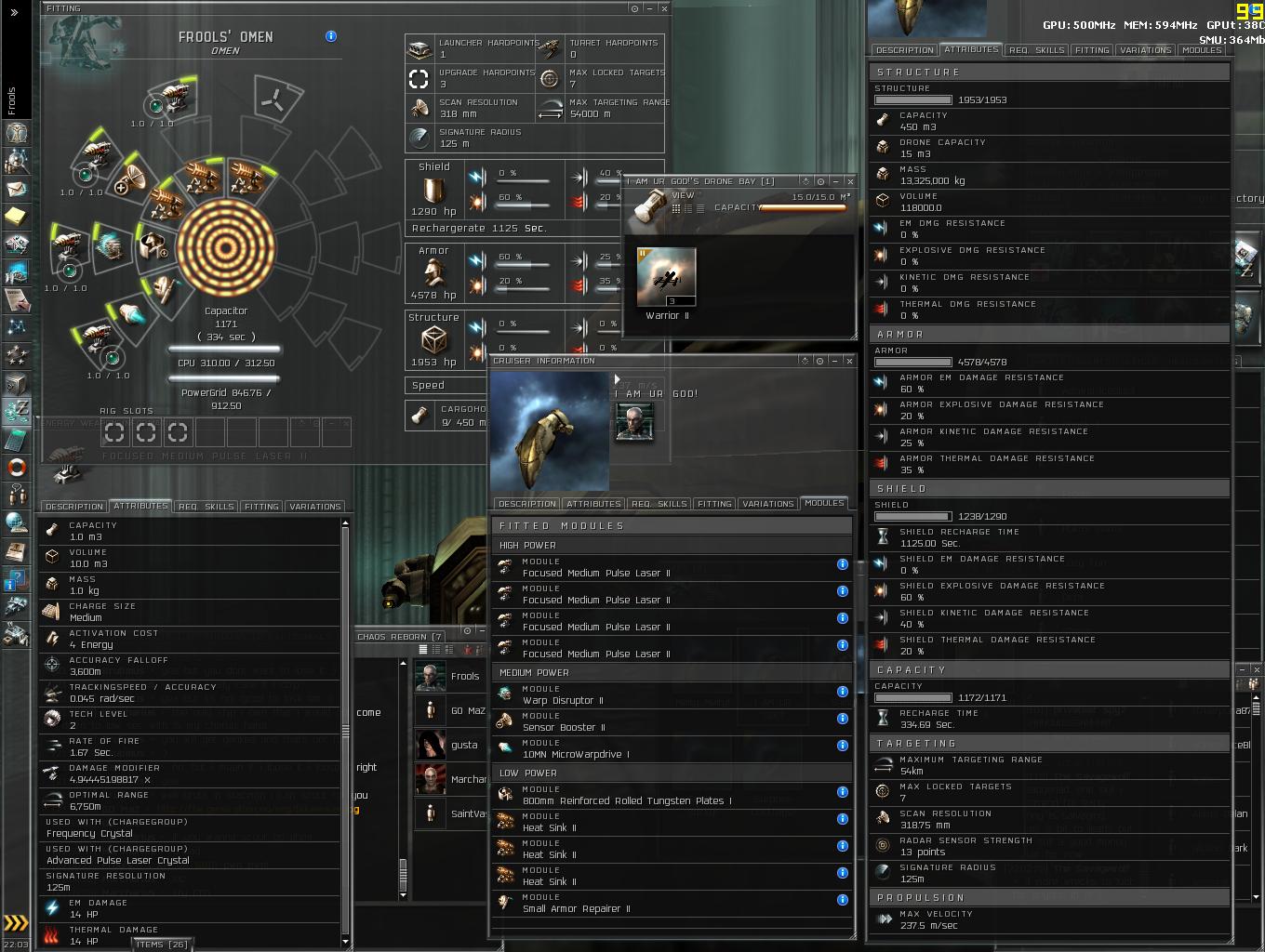Click the Omen ship image in Cruiser Information

(550, 430)
